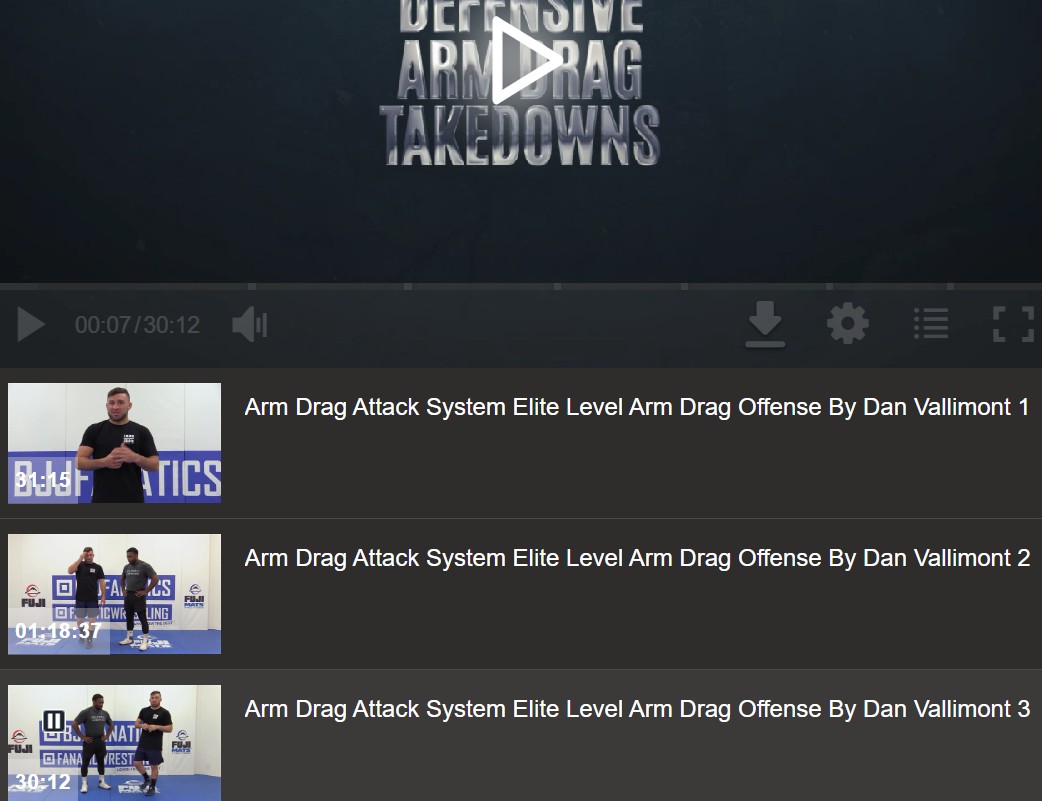This screenshot has height=801, width=1042.
Task: Select title "Arm Drag Attack System ... Vallimont 3"
Action: tap(636, 709)
